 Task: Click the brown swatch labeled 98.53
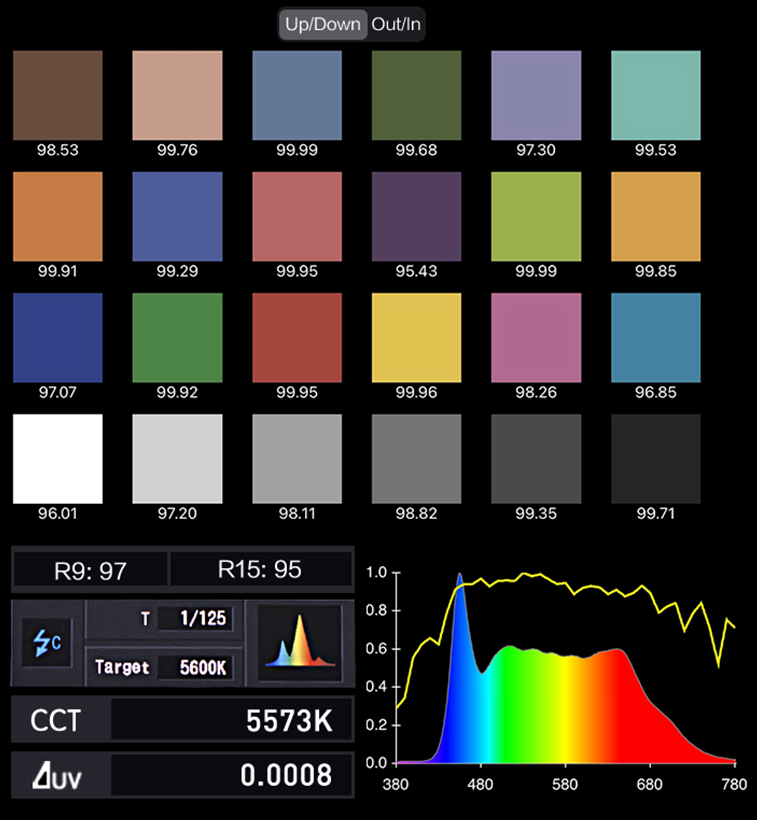(x=58, y=95)
